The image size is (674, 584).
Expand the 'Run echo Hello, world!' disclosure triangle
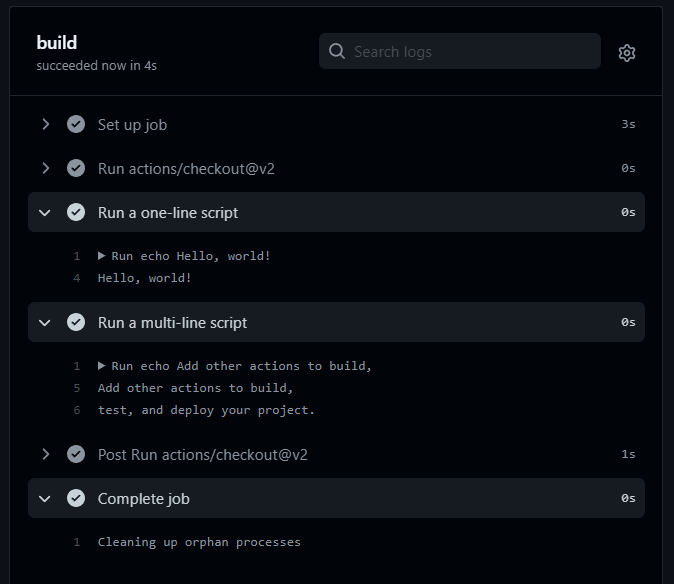[101, 256]
